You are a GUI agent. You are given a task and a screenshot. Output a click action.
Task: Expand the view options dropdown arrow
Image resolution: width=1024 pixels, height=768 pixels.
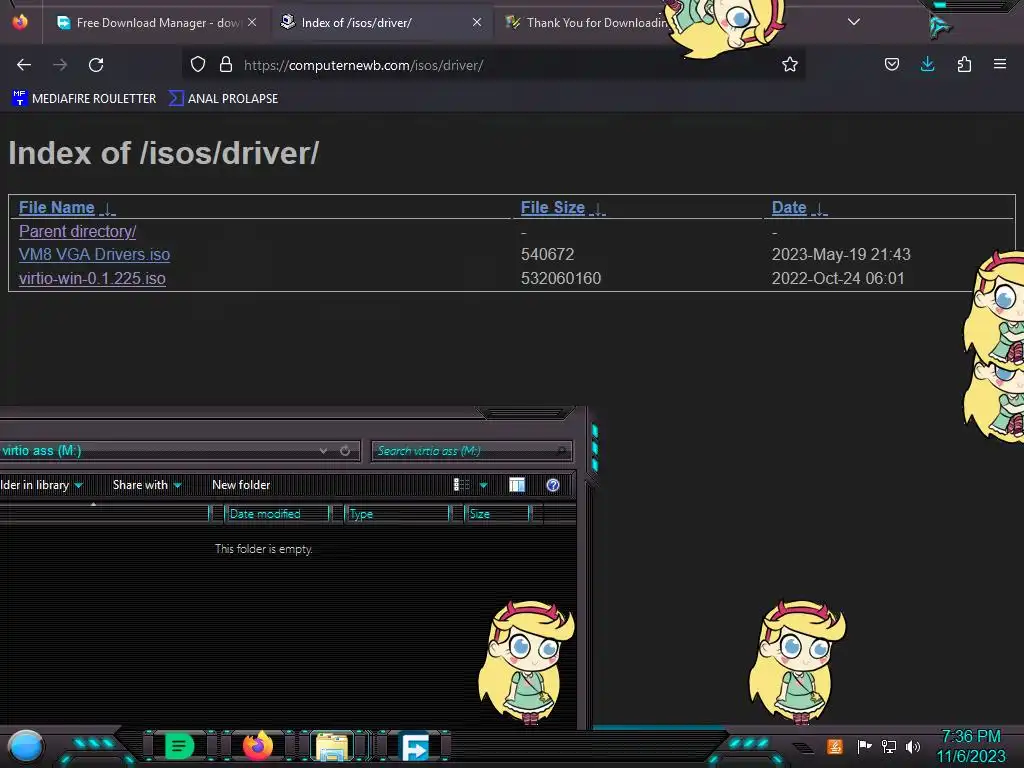click(483, 485)
